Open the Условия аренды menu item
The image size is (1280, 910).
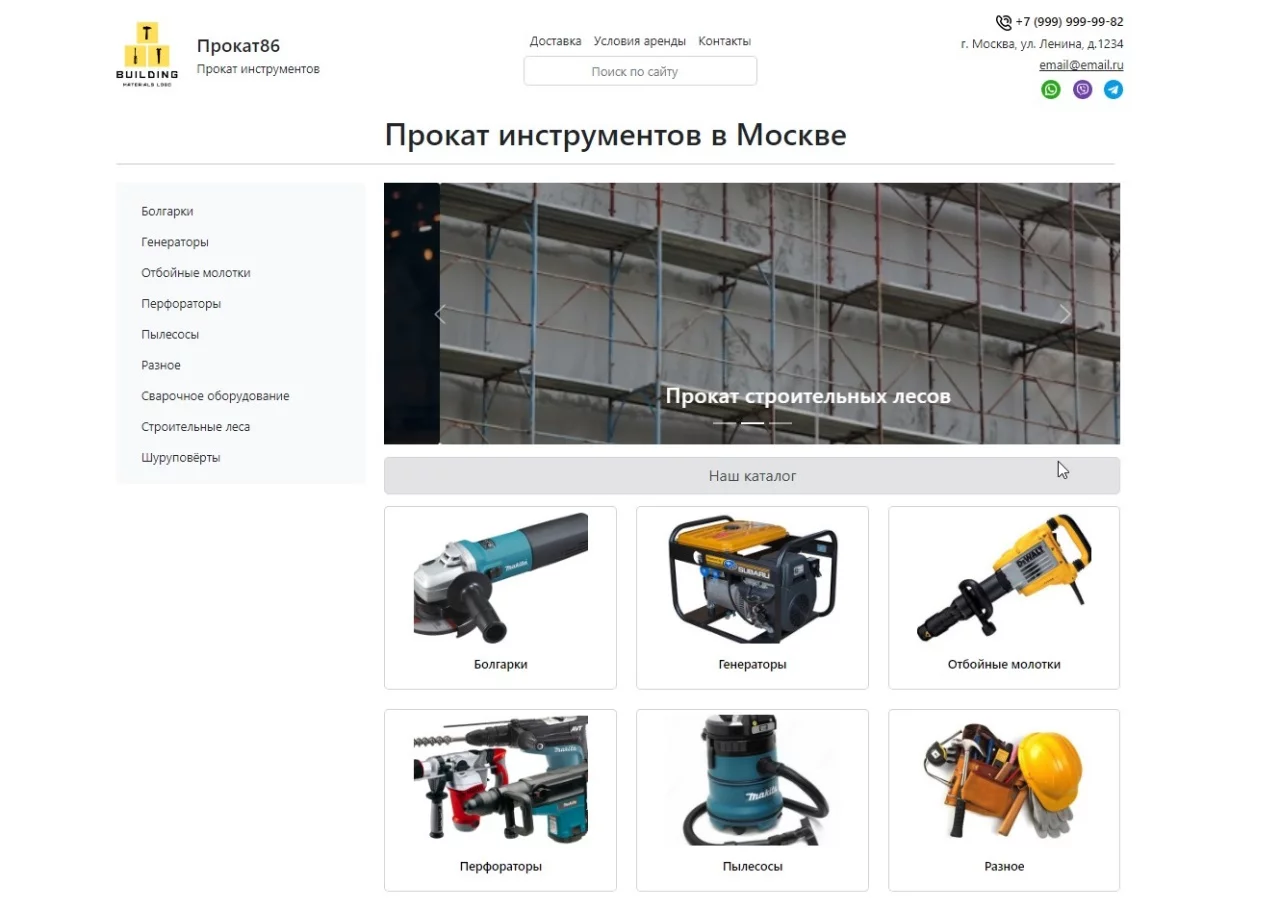pos(639,41)
